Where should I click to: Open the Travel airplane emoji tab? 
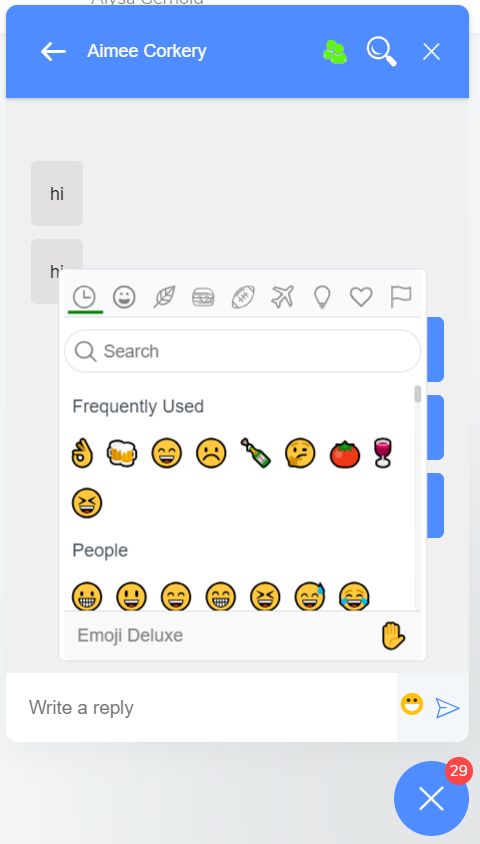[x=283, y=297]
